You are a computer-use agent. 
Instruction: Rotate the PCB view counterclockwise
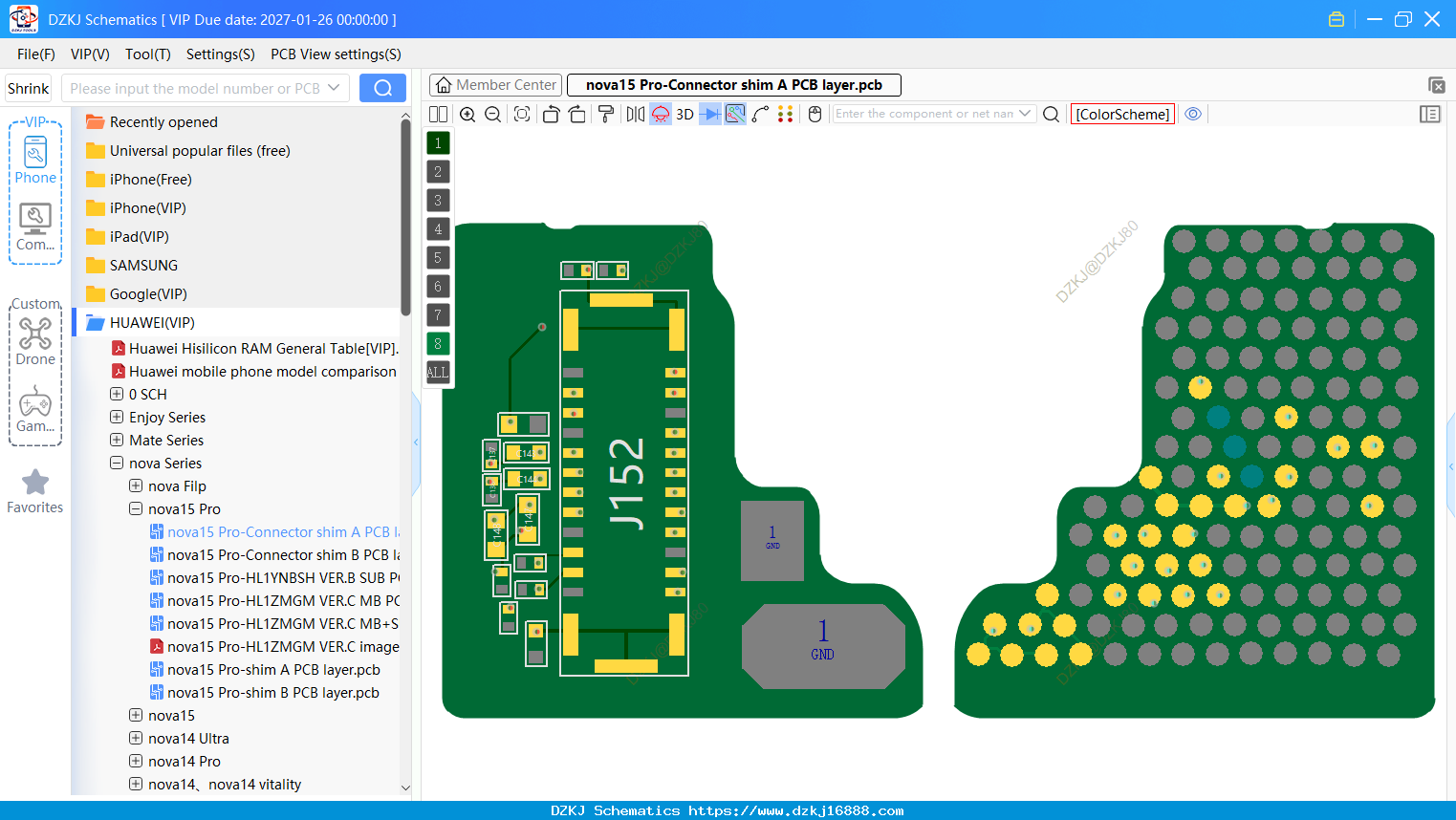click(551, 114)
